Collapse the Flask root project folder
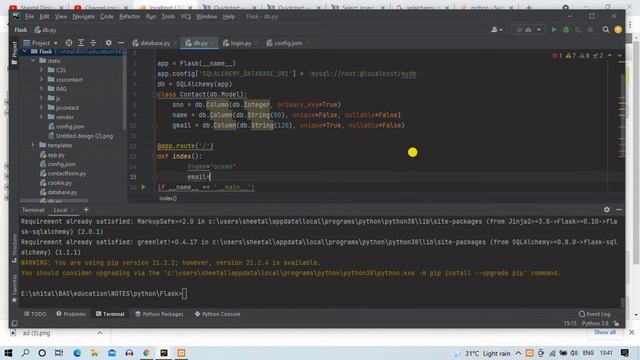The width and height of the screenshot is (640, 360). (24, 51)
